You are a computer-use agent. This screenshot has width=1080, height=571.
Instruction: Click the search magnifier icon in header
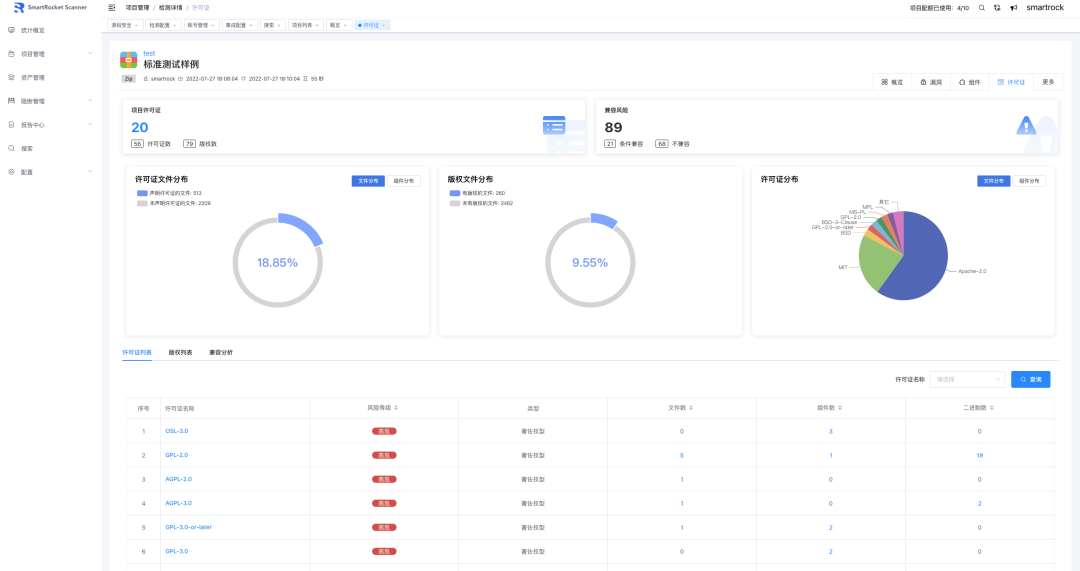(x=982, y=7)
